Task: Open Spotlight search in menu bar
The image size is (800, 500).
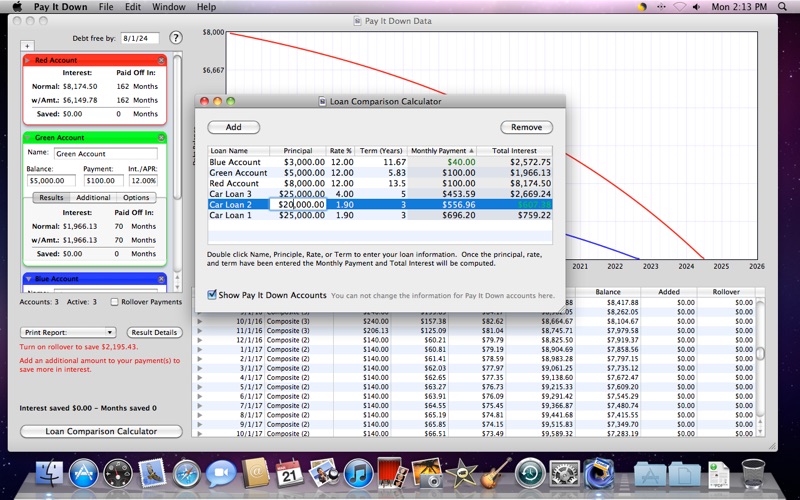Action: pyautogui.click(x=782, y=7)
